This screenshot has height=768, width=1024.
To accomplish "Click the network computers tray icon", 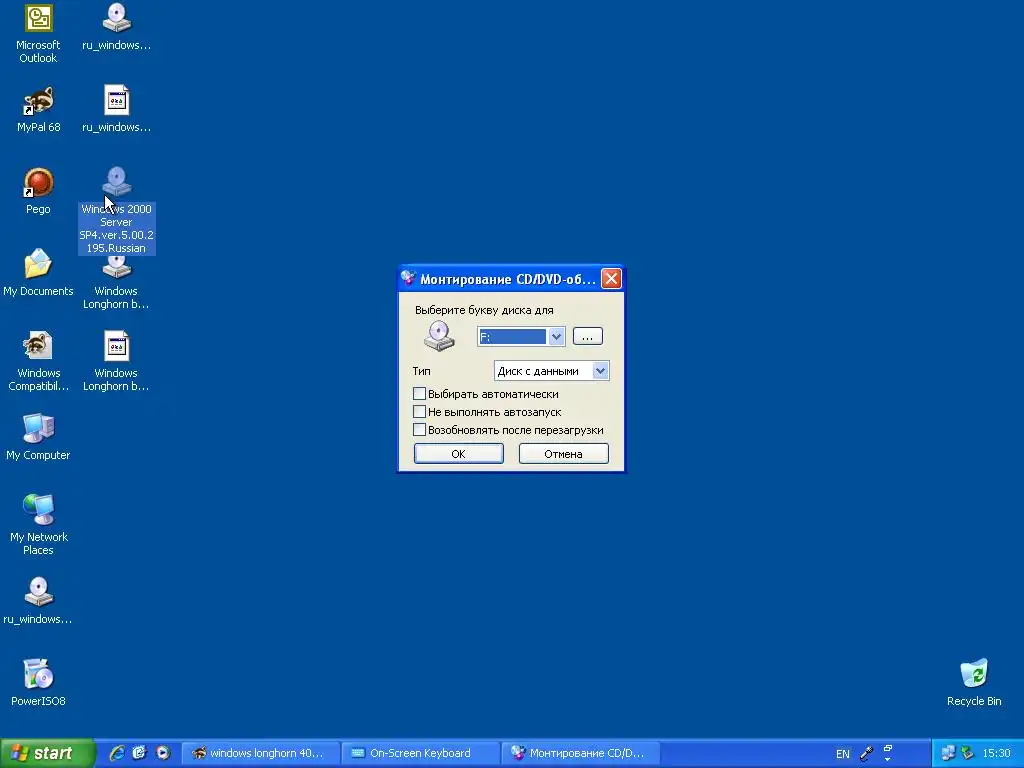I will click(x=948, y=754).
